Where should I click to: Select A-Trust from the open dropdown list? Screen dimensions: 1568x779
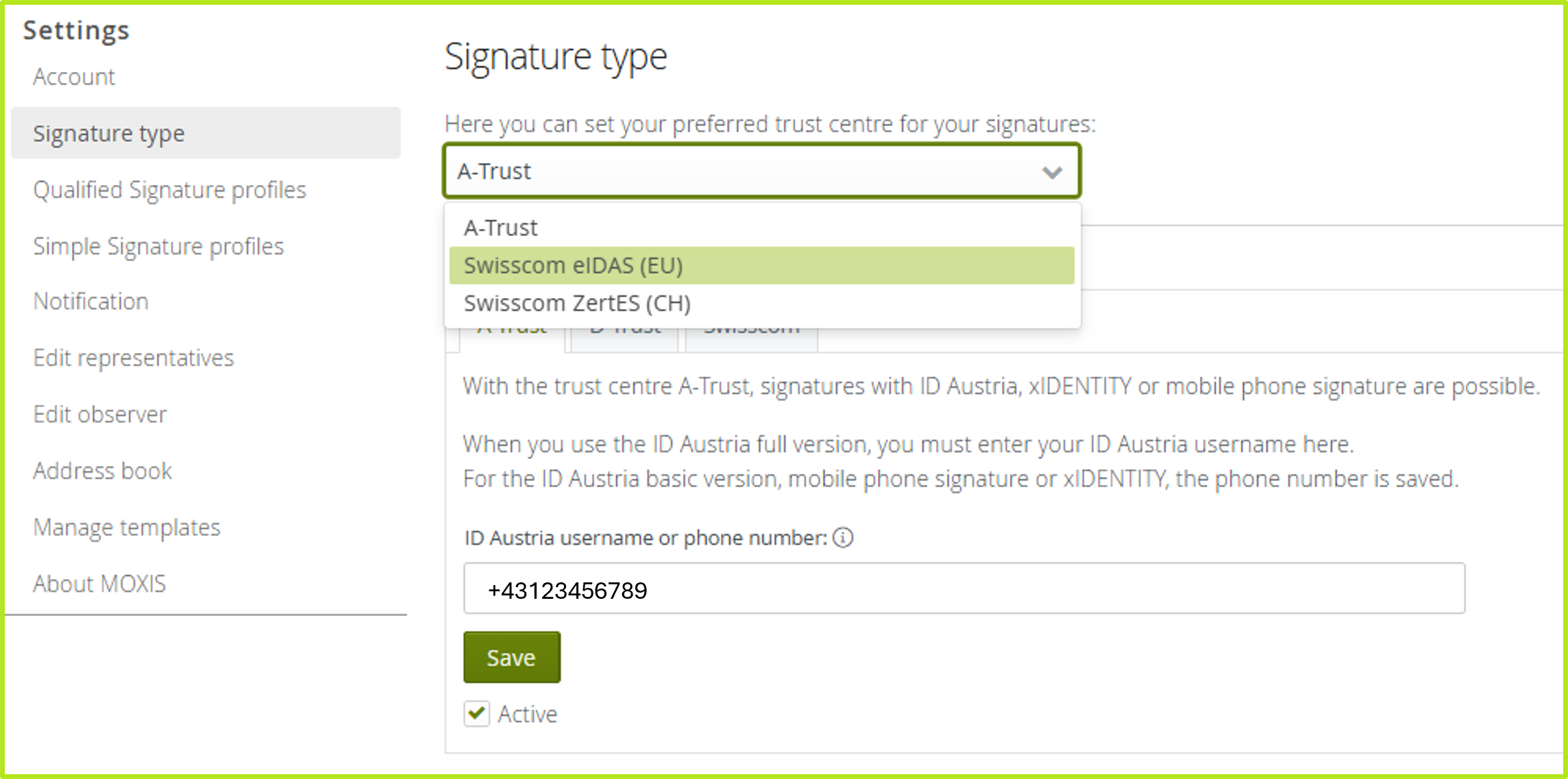500,227
